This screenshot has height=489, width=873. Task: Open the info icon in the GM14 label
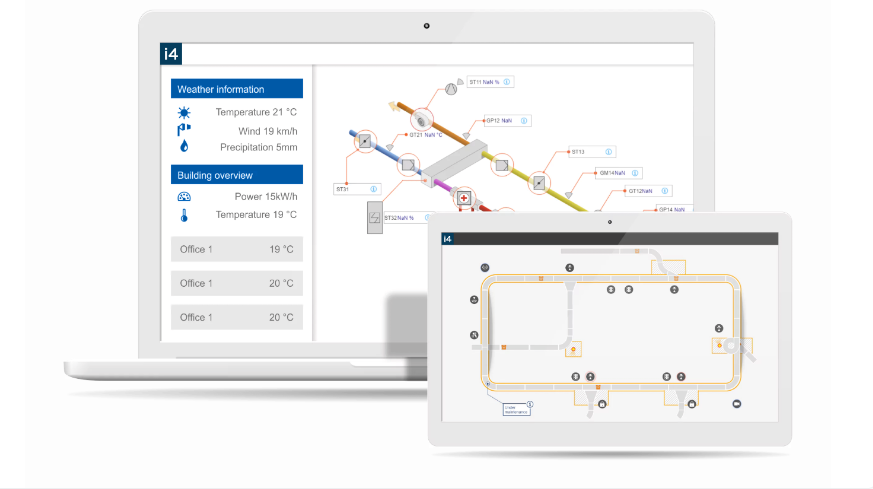click(635, 173)
